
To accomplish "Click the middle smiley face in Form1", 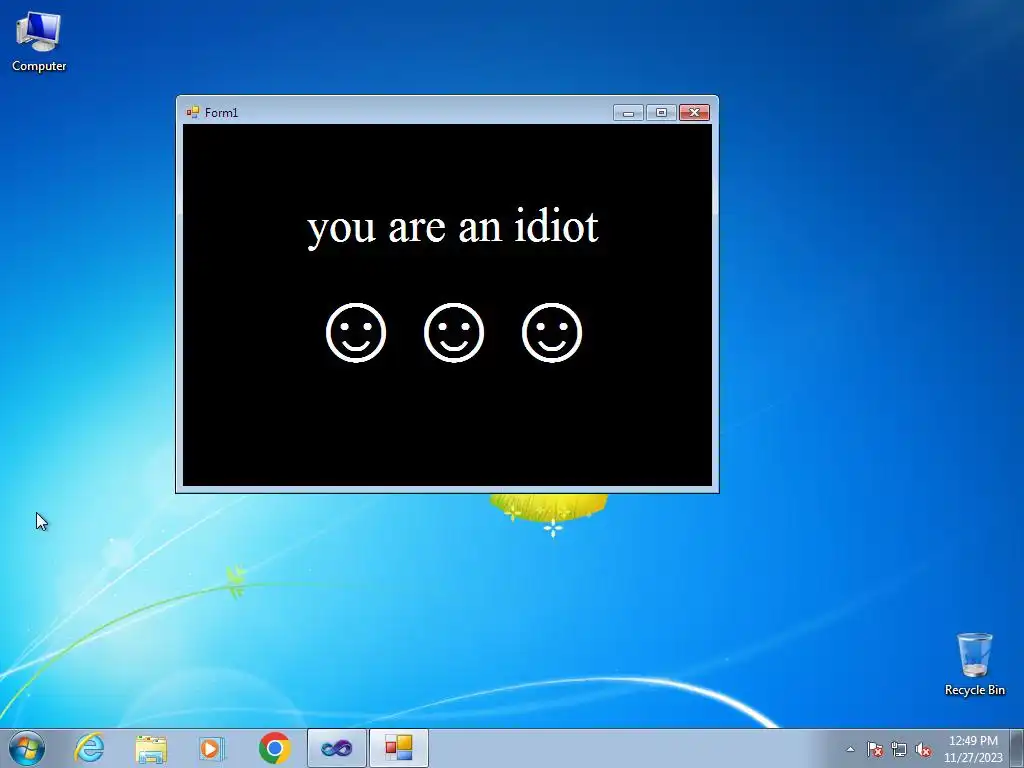I will click(x=454, y=332).
